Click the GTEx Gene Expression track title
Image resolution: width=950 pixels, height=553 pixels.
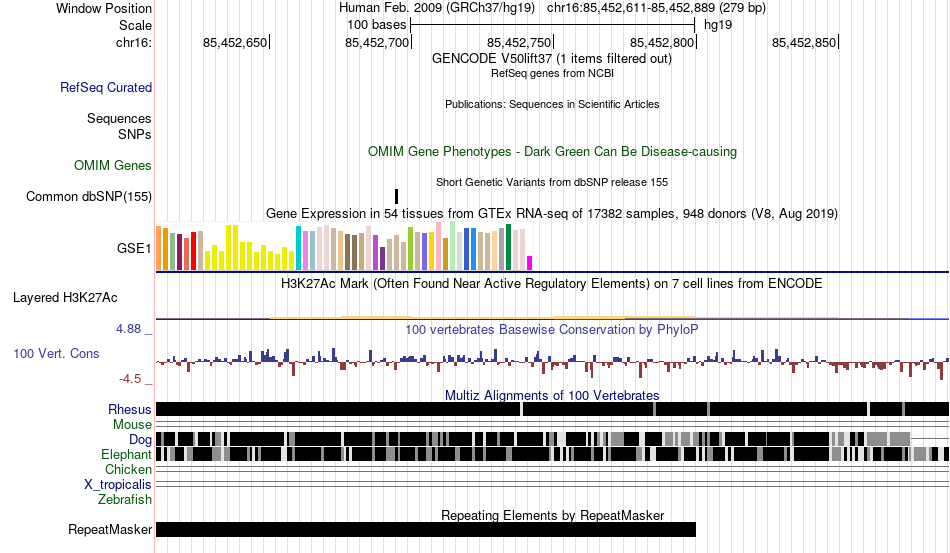click(552, 214)
